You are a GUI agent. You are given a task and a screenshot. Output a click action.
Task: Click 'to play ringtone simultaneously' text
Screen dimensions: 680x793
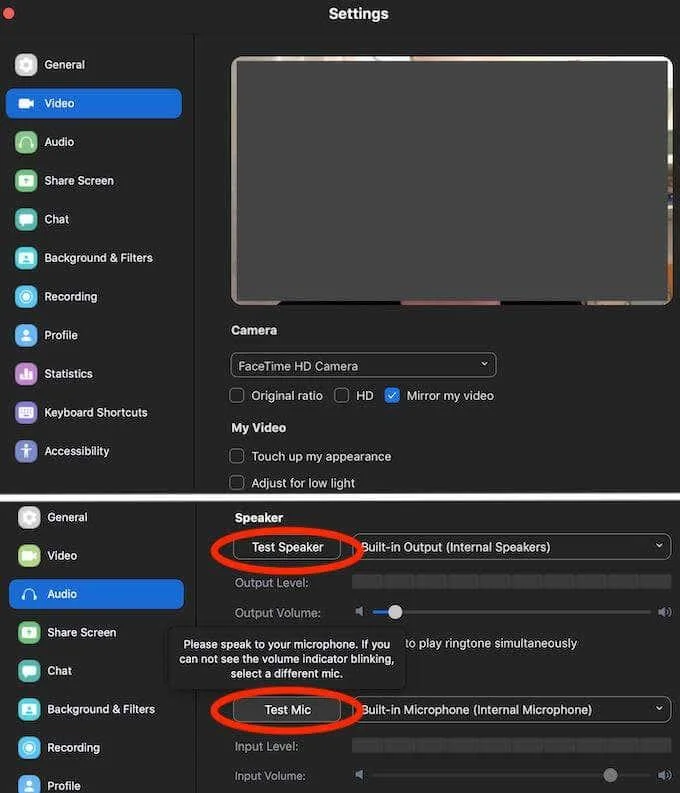coord(491,643)
